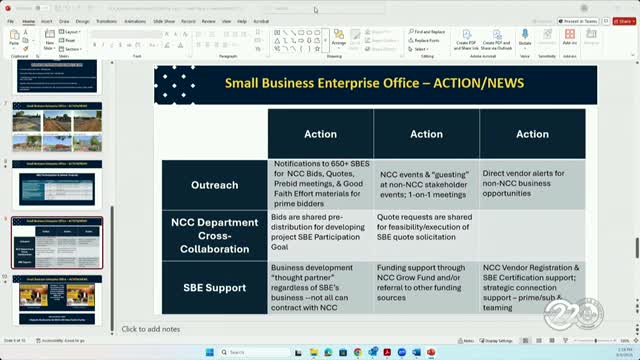Screen dimensions: 640x360
Task: Click Create PDF and Share via Outlook
Action: [496, 40]
